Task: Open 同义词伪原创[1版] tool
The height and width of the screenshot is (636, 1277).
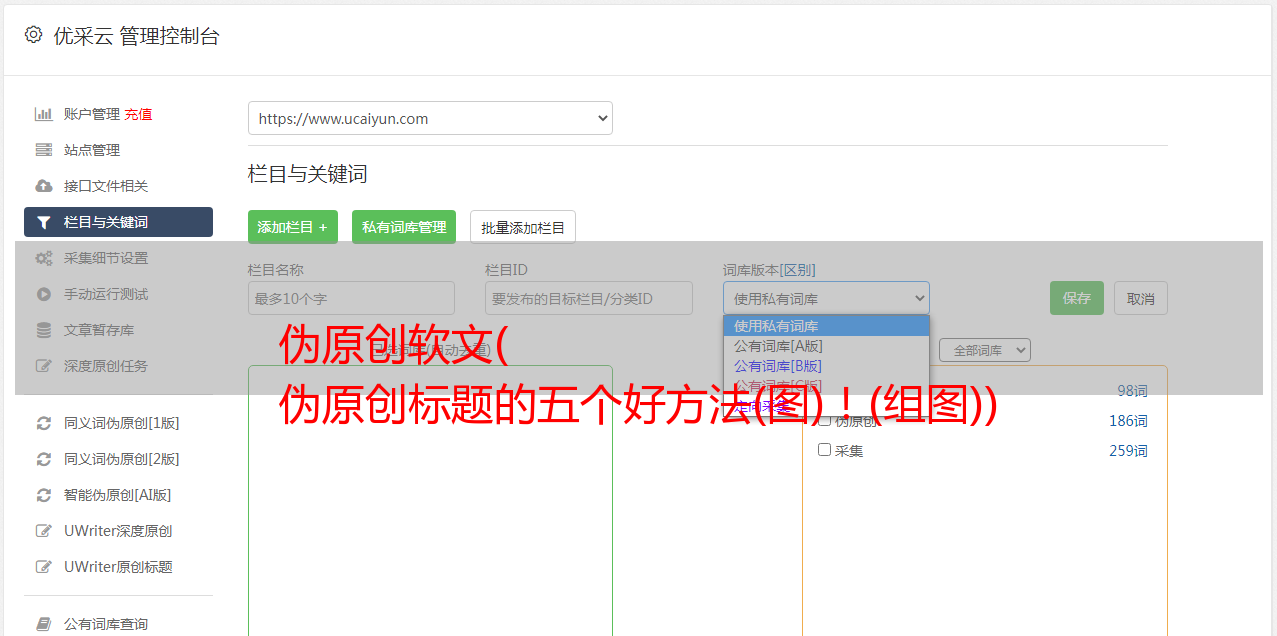Action: pyautogui.click(x=122, y=423)
